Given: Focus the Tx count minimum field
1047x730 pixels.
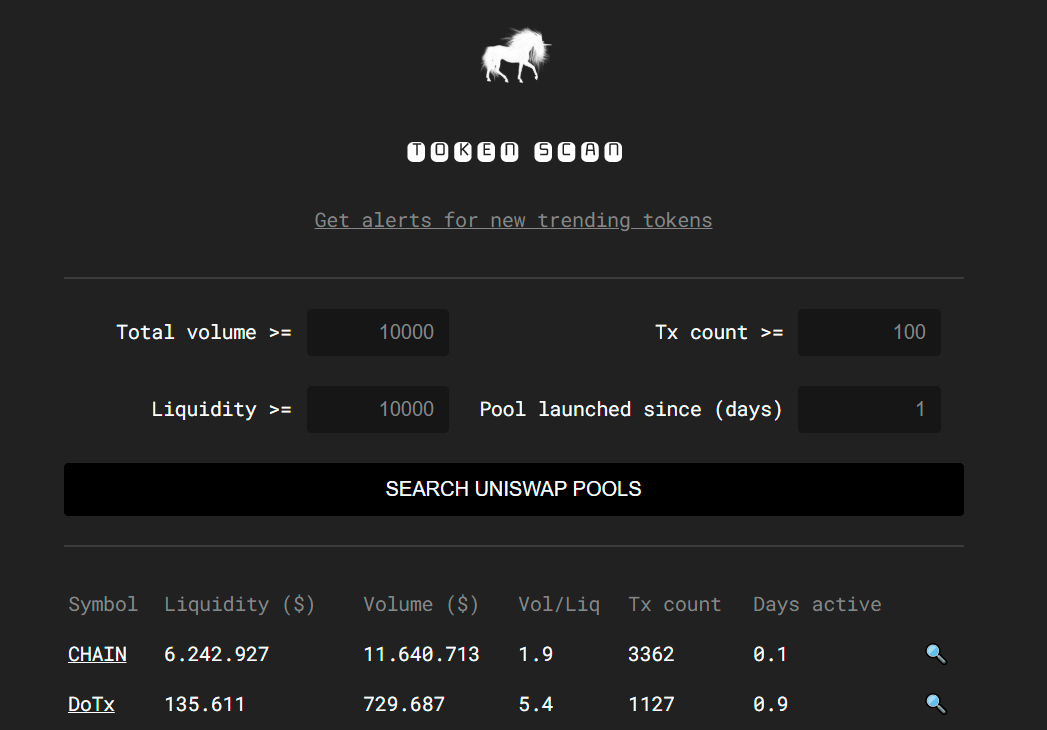Looking at the screenshot, I should click(x=869, y=332).
